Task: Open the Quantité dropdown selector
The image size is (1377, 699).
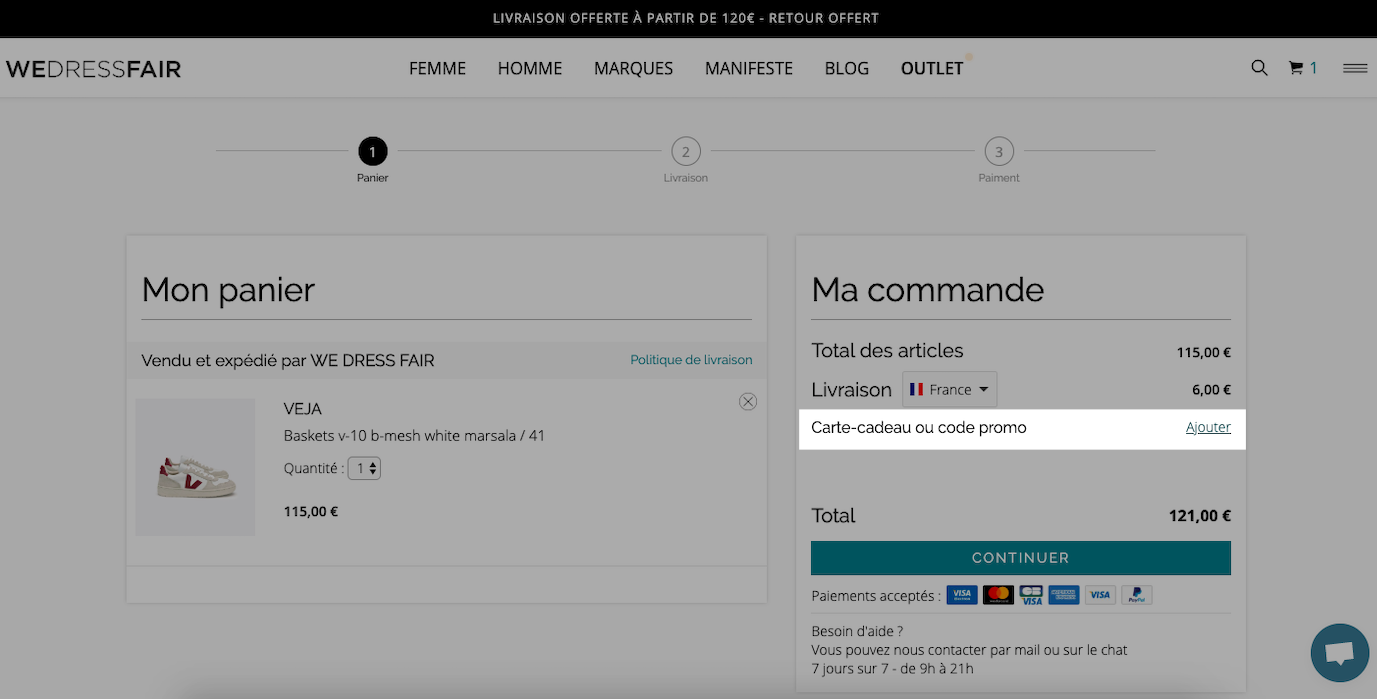Action: (x=364, y=467)
